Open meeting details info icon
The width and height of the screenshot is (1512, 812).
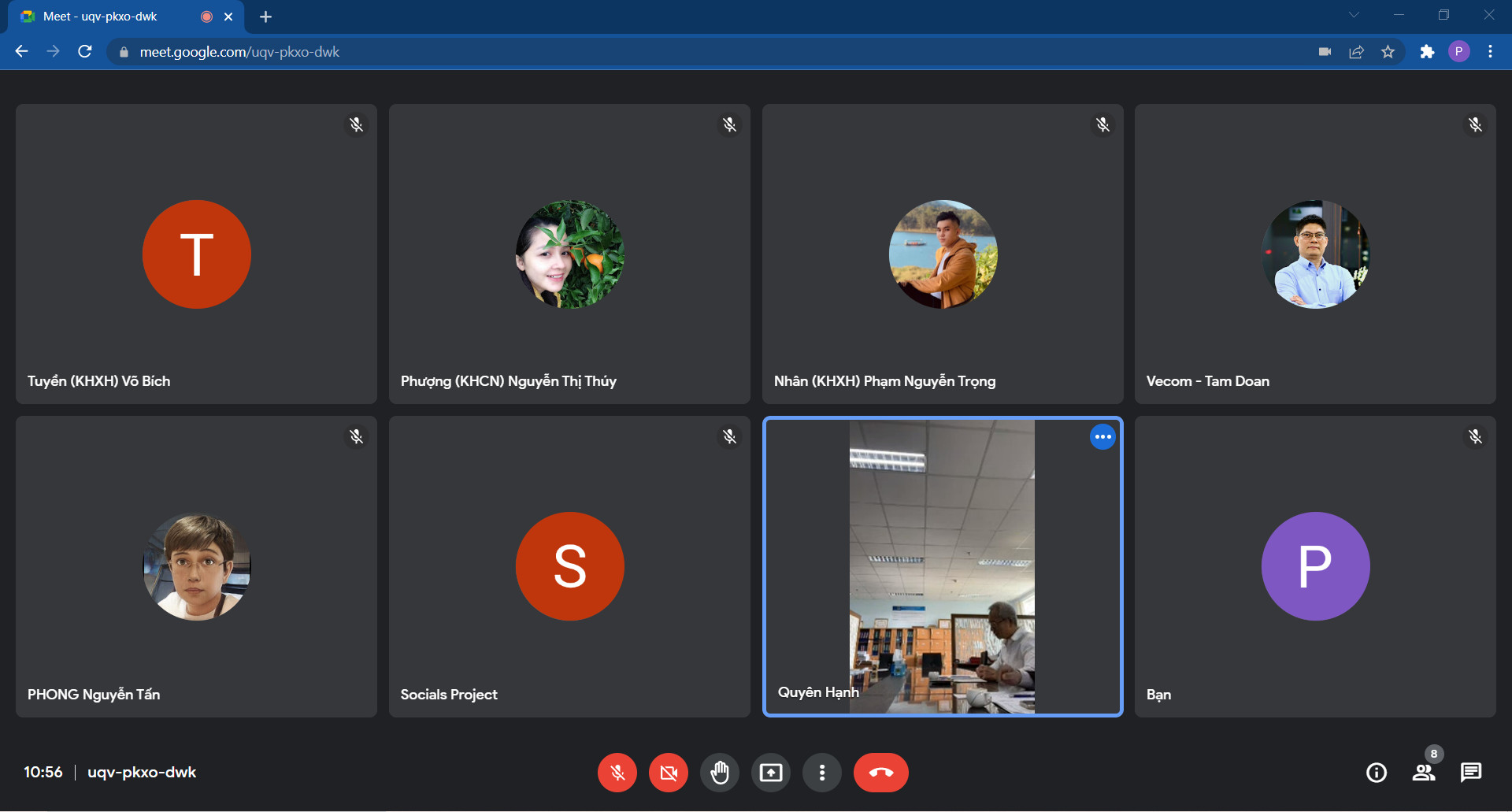[1377, 773]
